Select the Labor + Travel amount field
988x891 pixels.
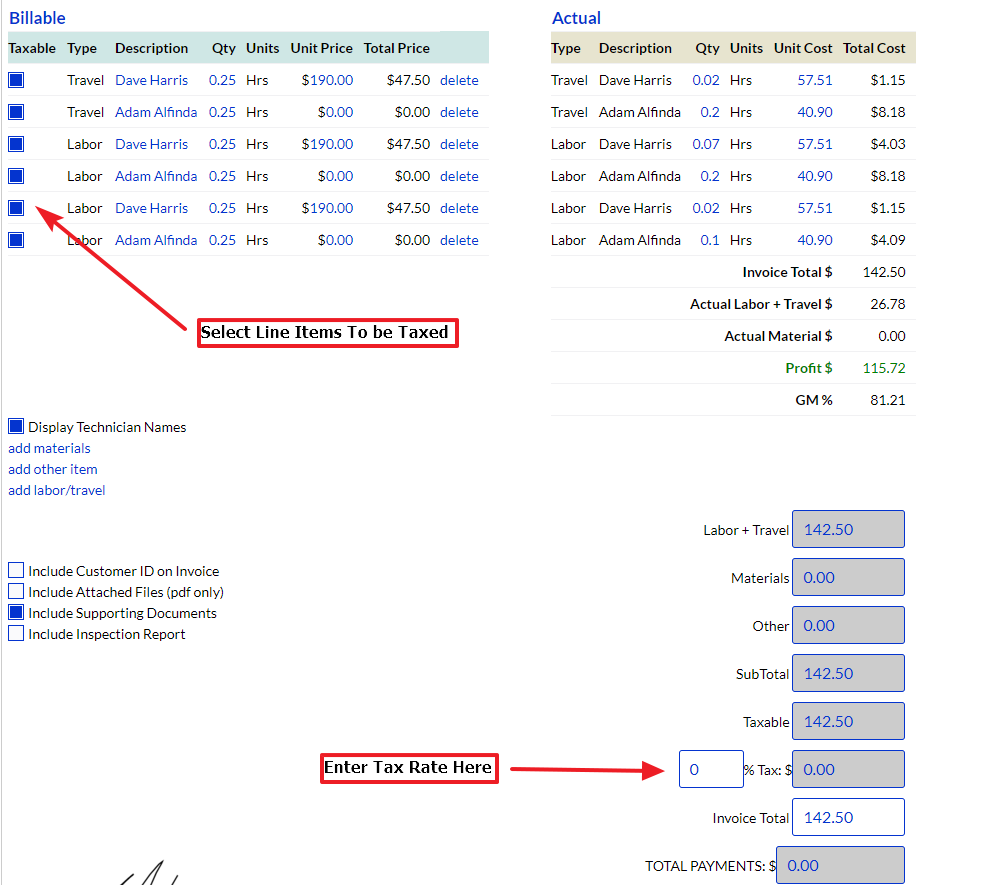coord(848,529)
